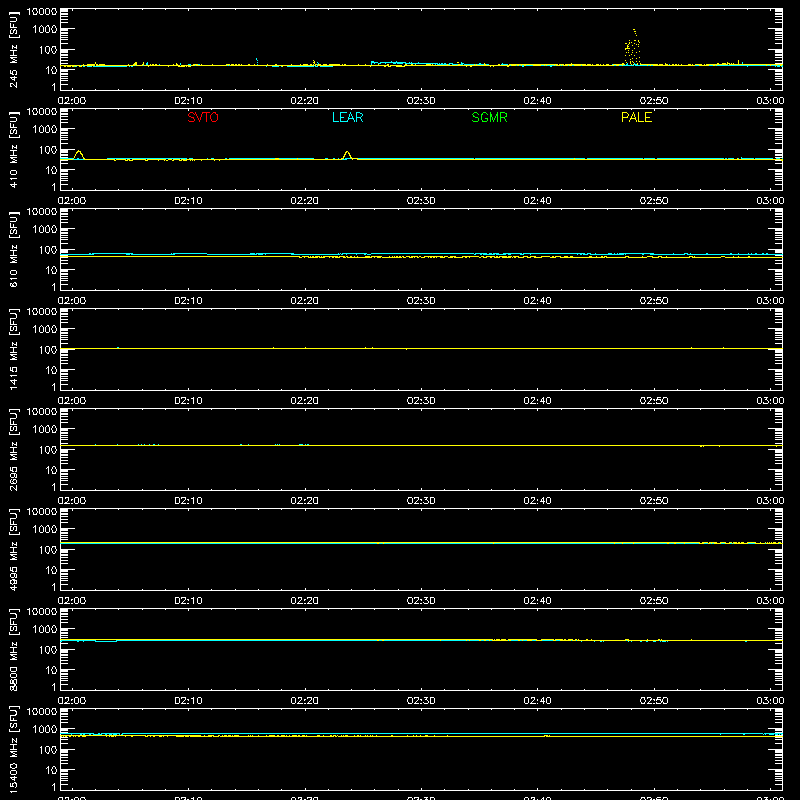Click the 10 tick label on 1415 MHz axis
This screenshot has height=800, width=800.
tap(51, 370)
